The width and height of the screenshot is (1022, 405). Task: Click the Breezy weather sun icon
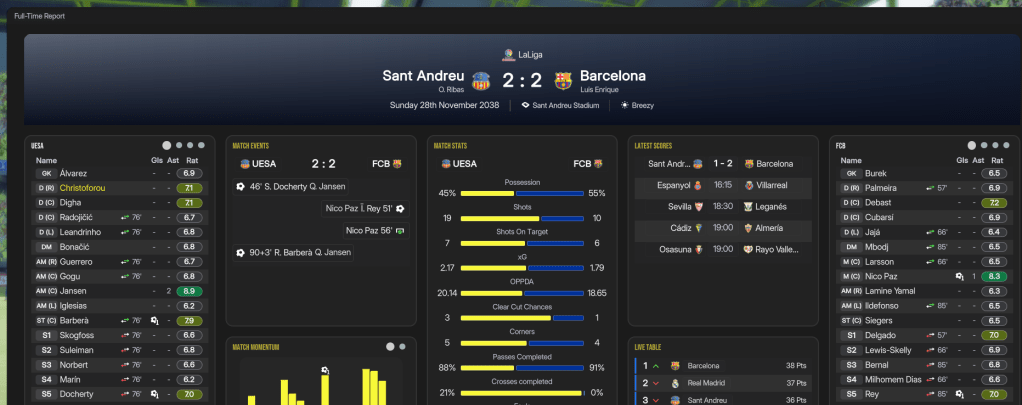pyautogui.click(x=625, y=104)
